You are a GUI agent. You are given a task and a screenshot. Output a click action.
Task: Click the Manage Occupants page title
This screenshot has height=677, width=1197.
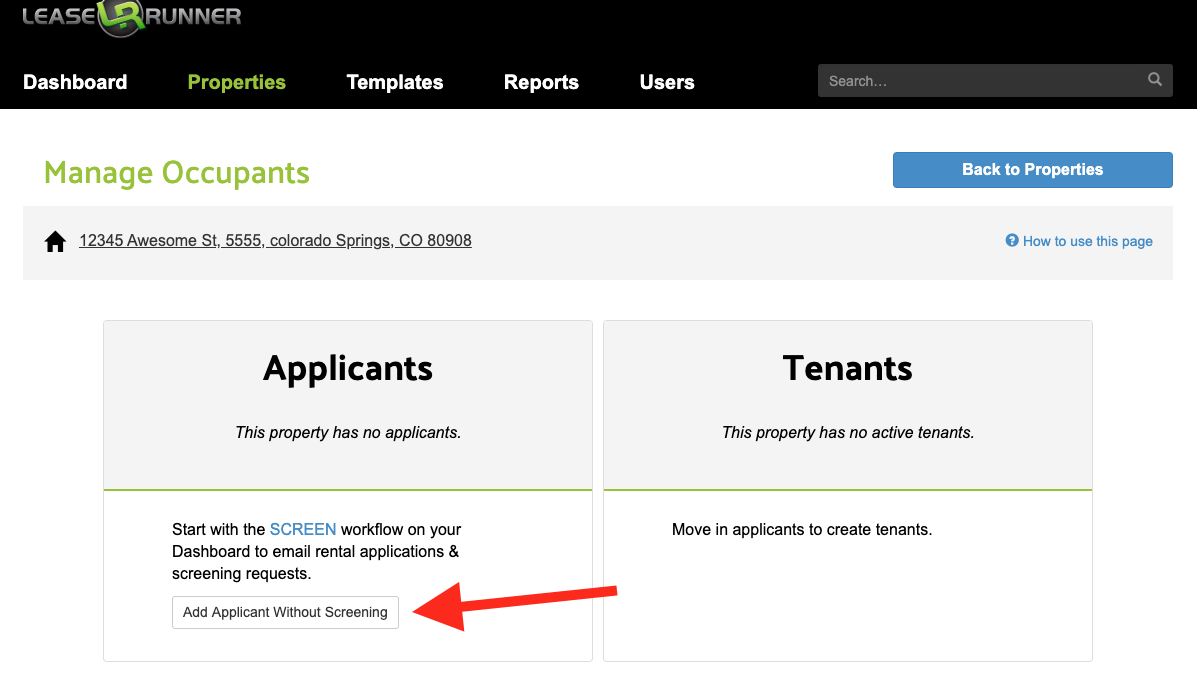pos(177,172)
